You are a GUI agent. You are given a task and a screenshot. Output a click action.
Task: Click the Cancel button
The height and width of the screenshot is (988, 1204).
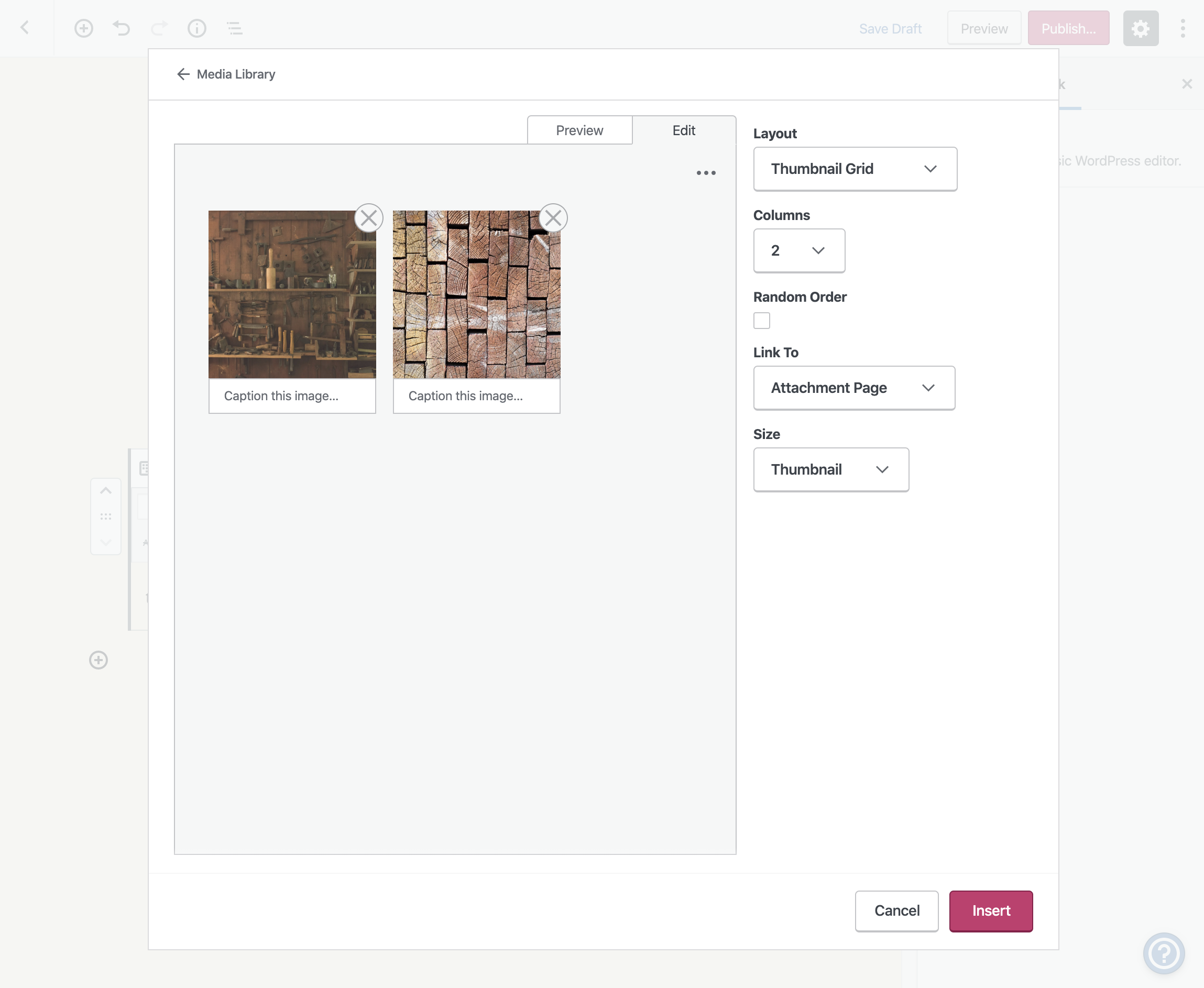[896, 910]
